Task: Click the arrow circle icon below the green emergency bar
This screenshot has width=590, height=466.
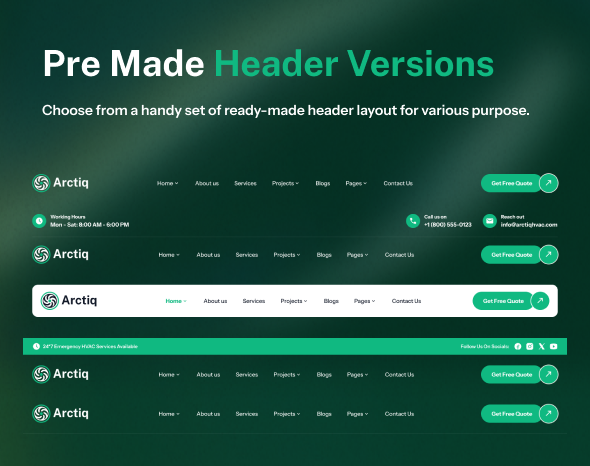Action: 549,374
